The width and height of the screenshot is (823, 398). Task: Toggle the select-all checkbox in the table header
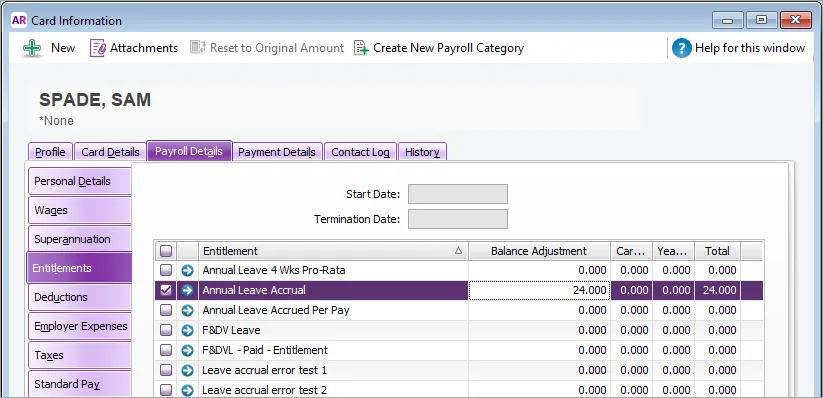[x=166, y=251]
